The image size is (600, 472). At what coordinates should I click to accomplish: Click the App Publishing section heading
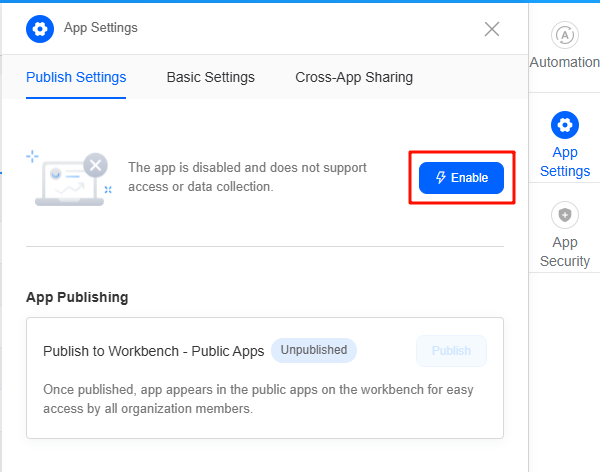pos(77,297)
